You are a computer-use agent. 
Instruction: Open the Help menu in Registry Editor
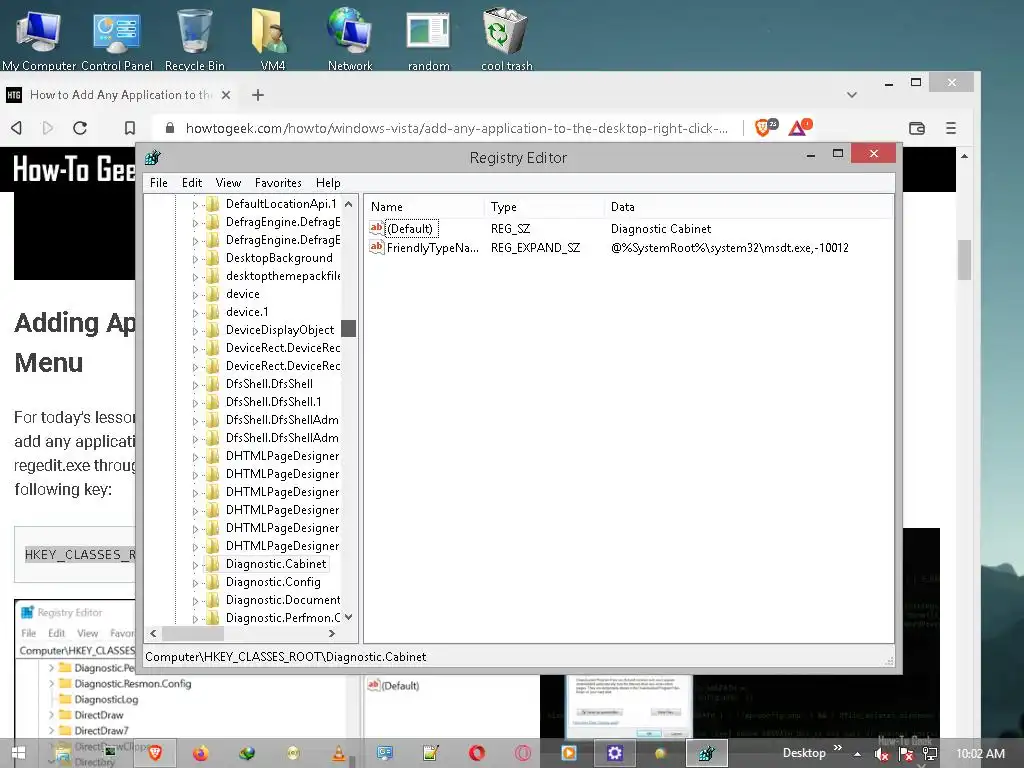[x=328, y=183]
